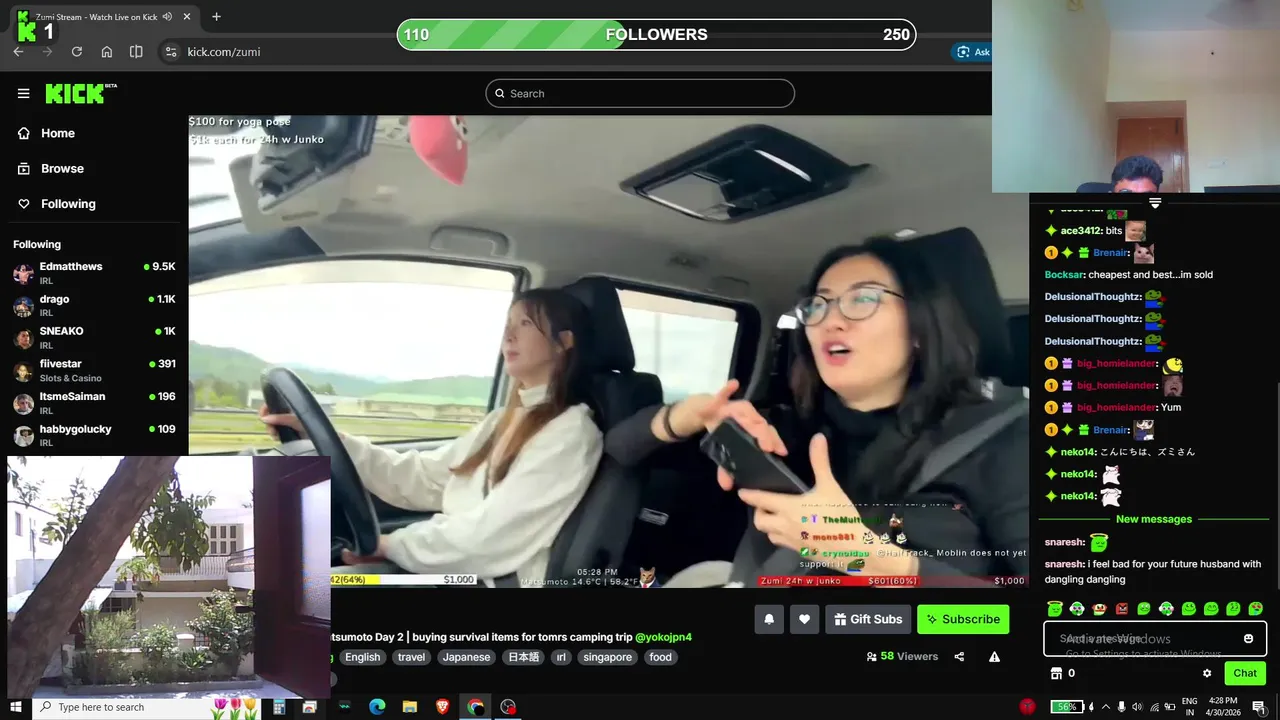The width and height of the screenshot is (1280, 720).
Task: Click the singapore stream tag
Action: 607,657
